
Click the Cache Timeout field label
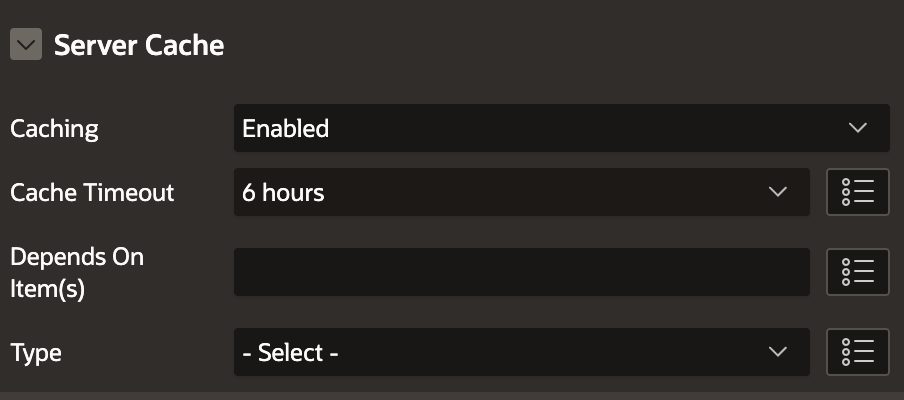tap(92, 193)
